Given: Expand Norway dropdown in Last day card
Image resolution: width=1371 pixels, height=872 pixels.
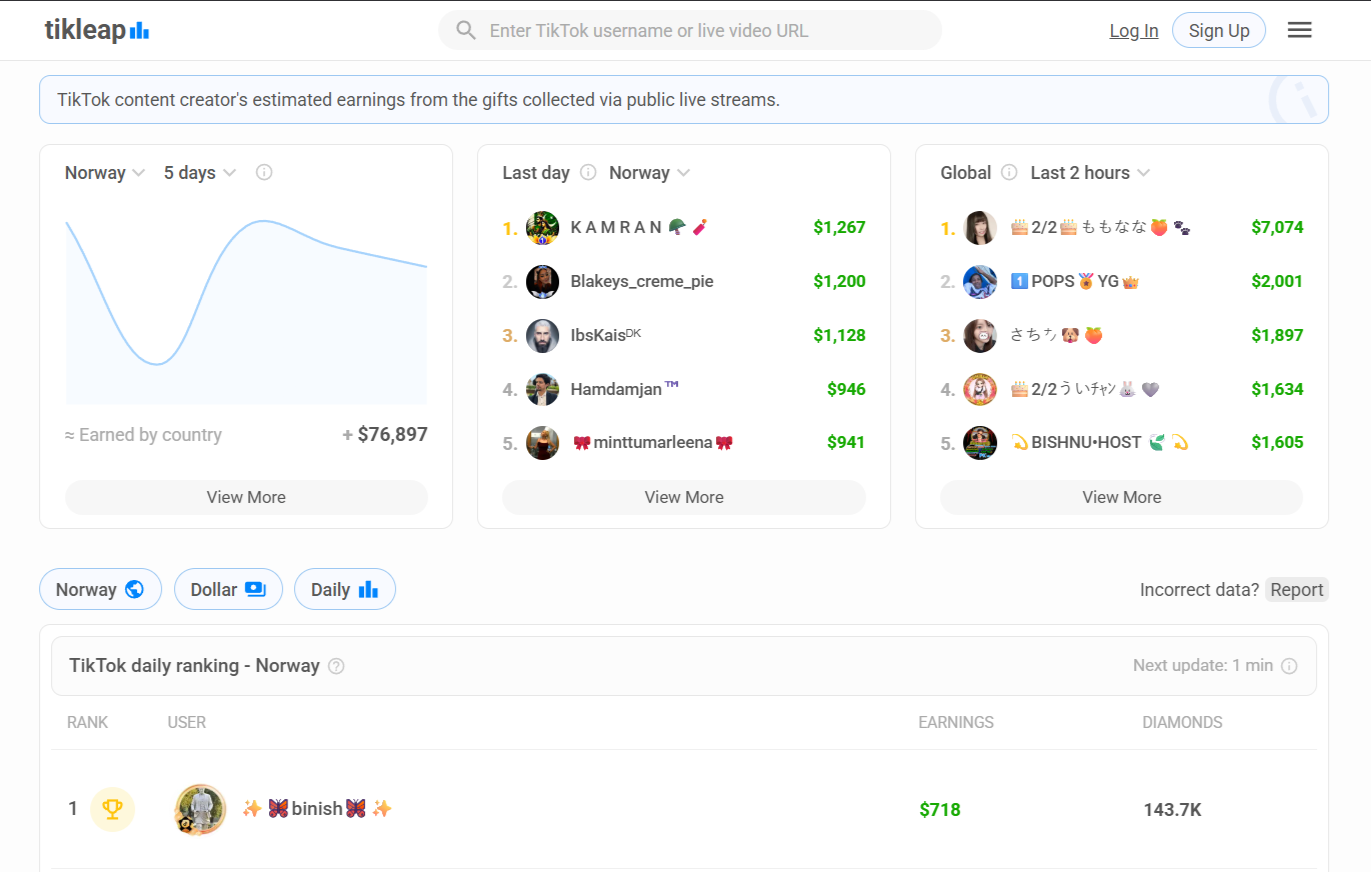Looking at the screenshot, I should coord(650,173).
